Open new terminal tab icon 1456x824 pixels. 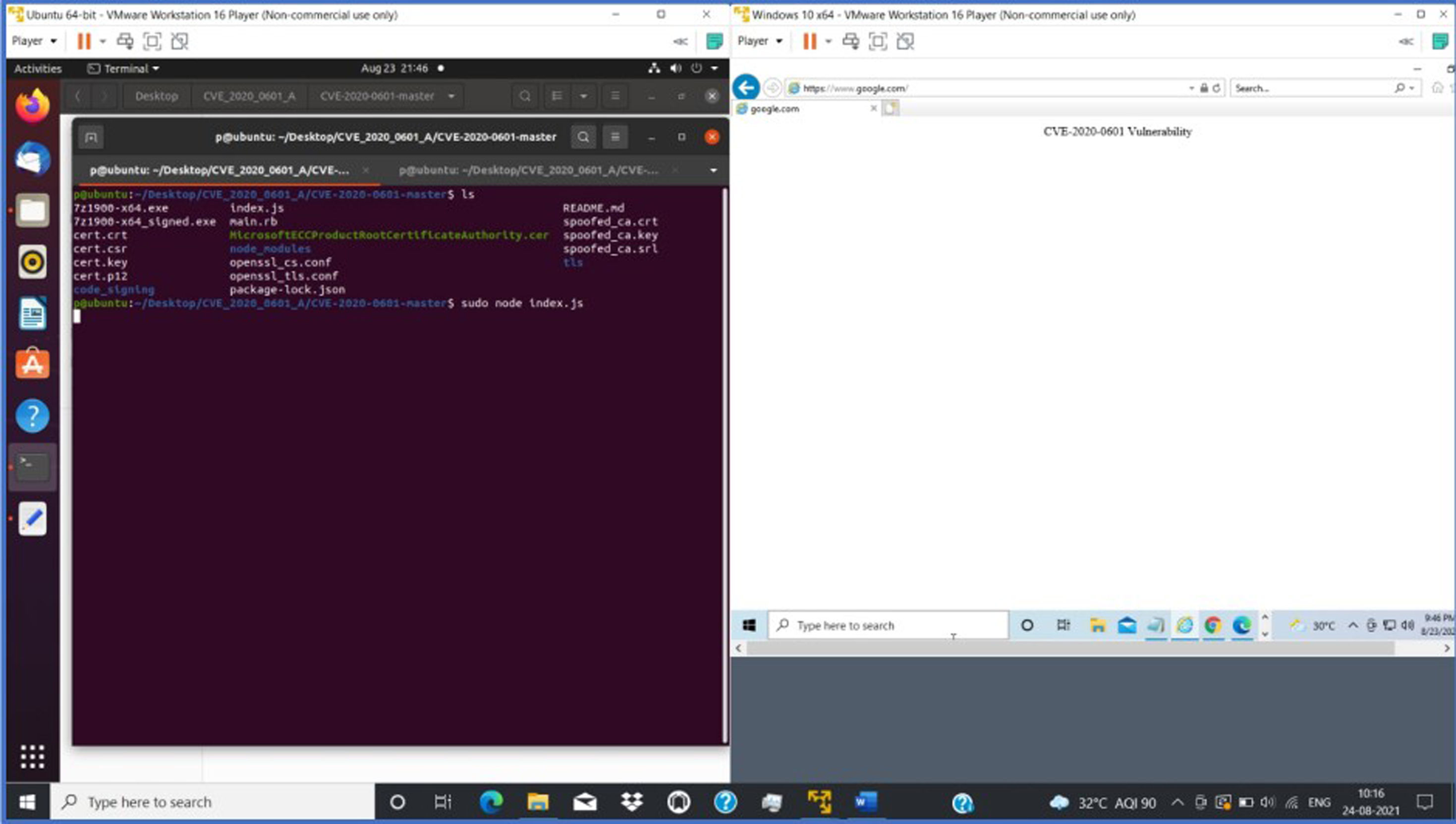(91, 137)
